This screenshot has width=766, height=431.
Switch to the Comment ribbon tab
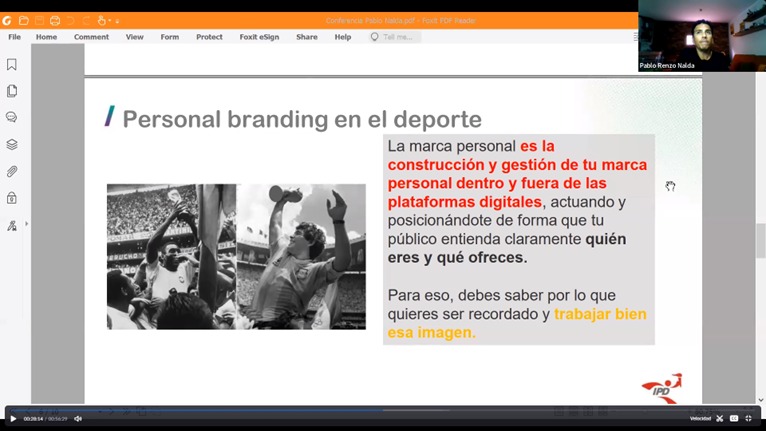click(x=91, y=37)
